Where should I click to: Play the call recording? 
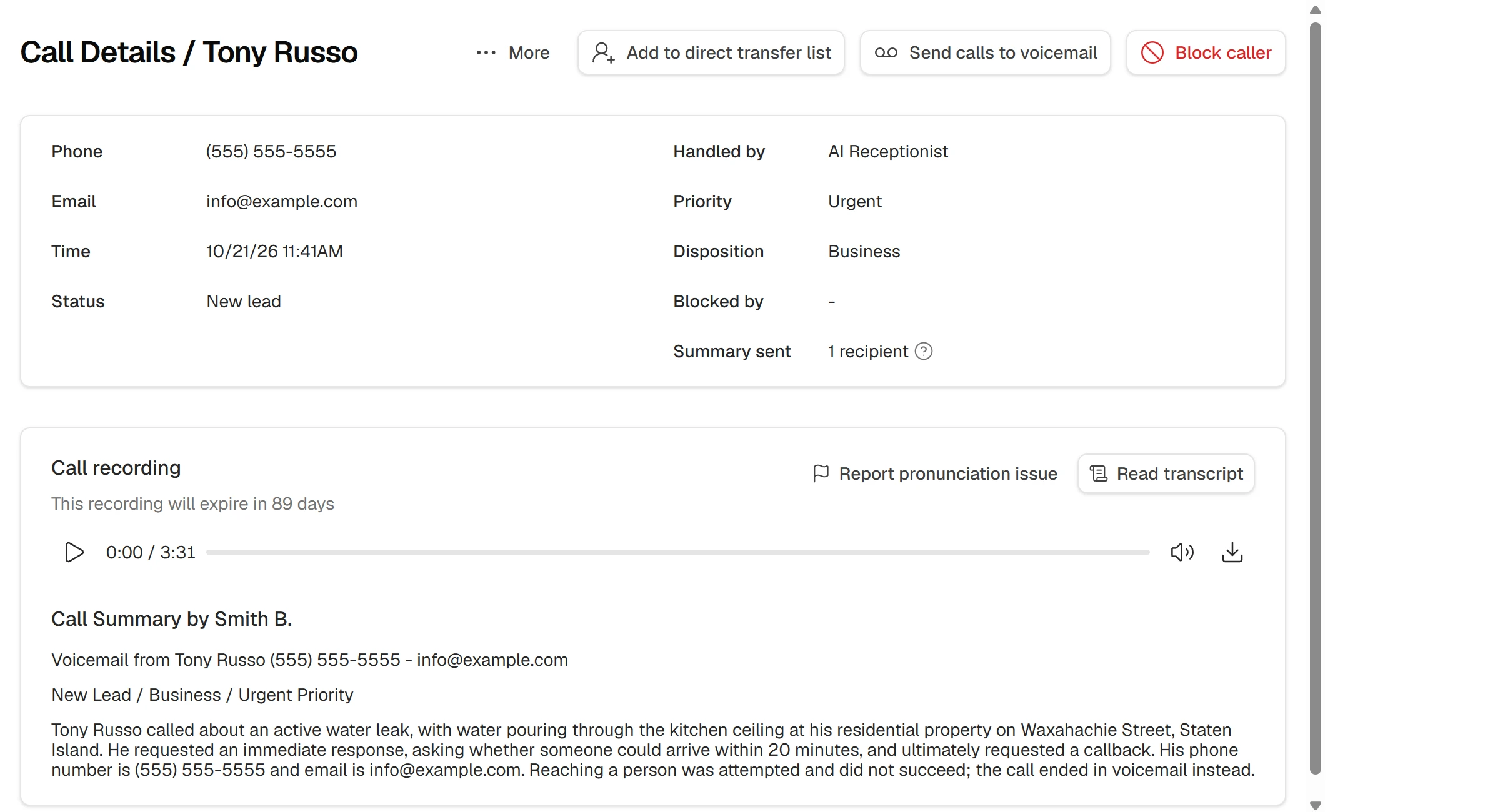coord(74,552)
